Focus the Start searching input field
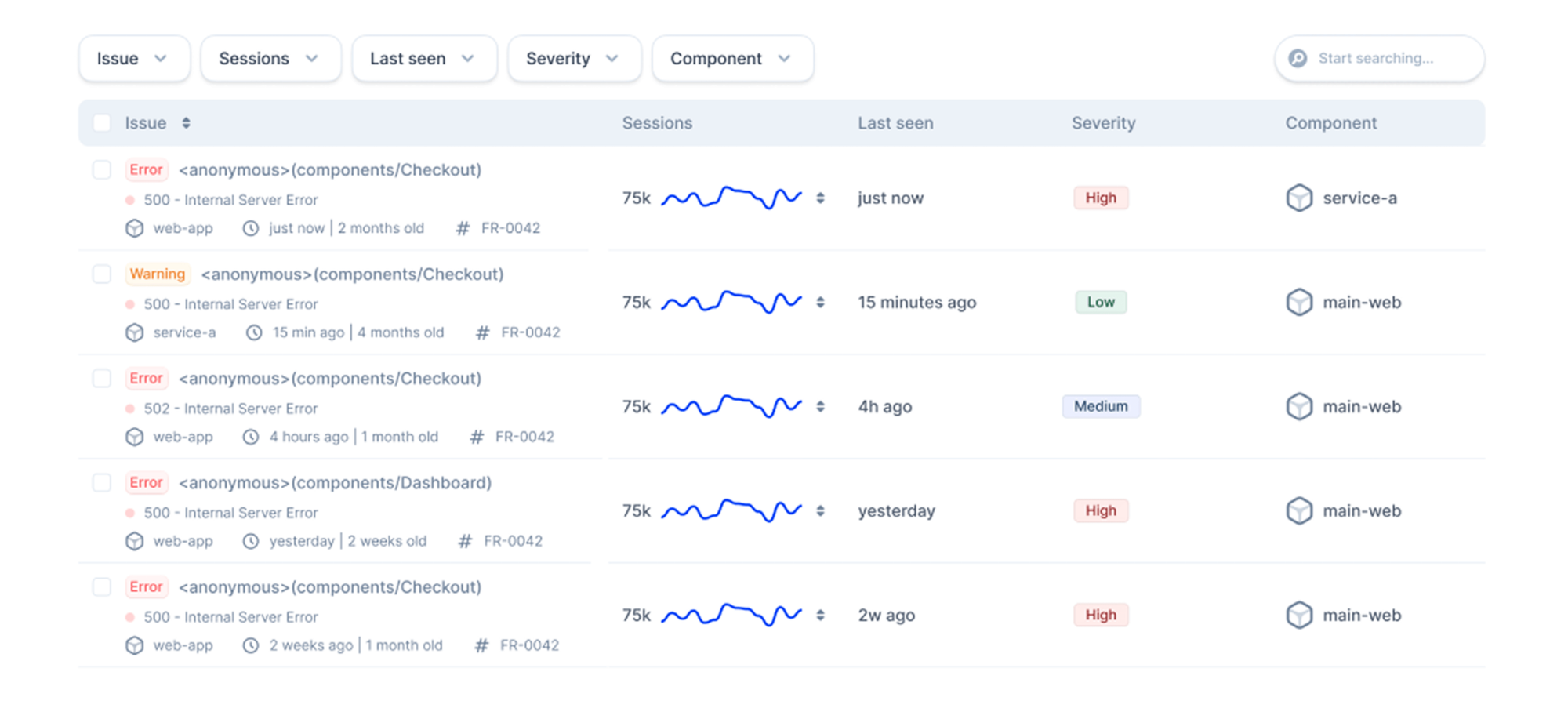The width and height of the screenshot is (1568, 719). tap(1388, 59)
